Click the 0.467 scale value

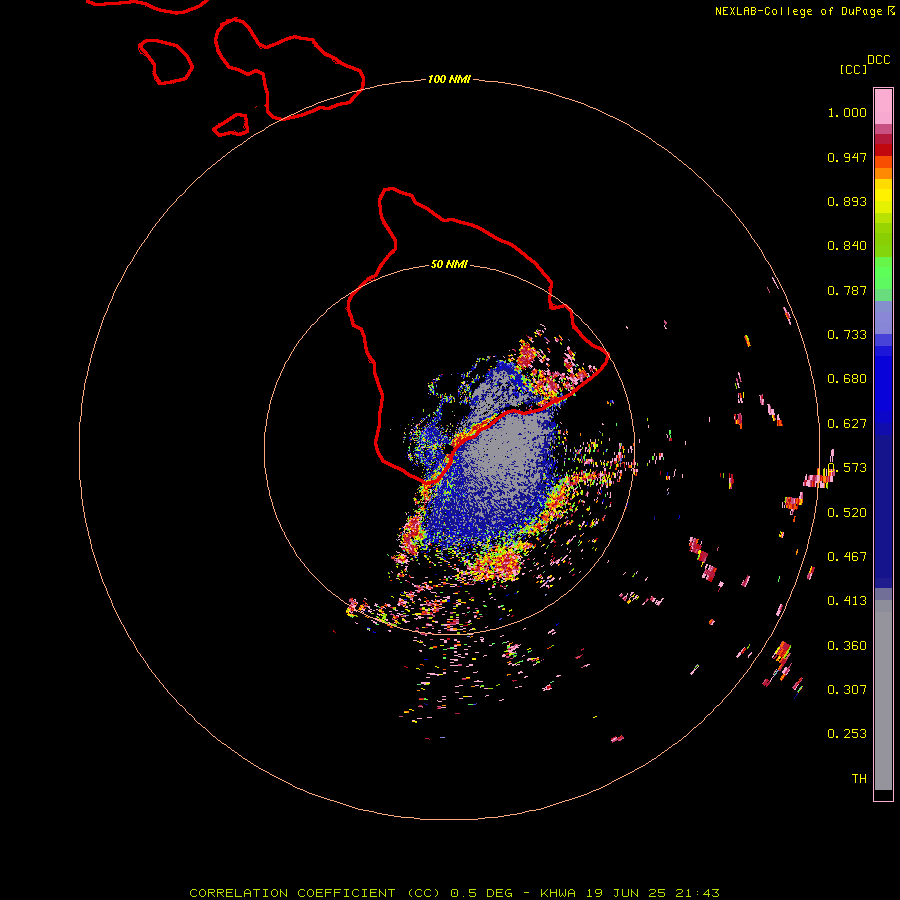click(847, 557)
